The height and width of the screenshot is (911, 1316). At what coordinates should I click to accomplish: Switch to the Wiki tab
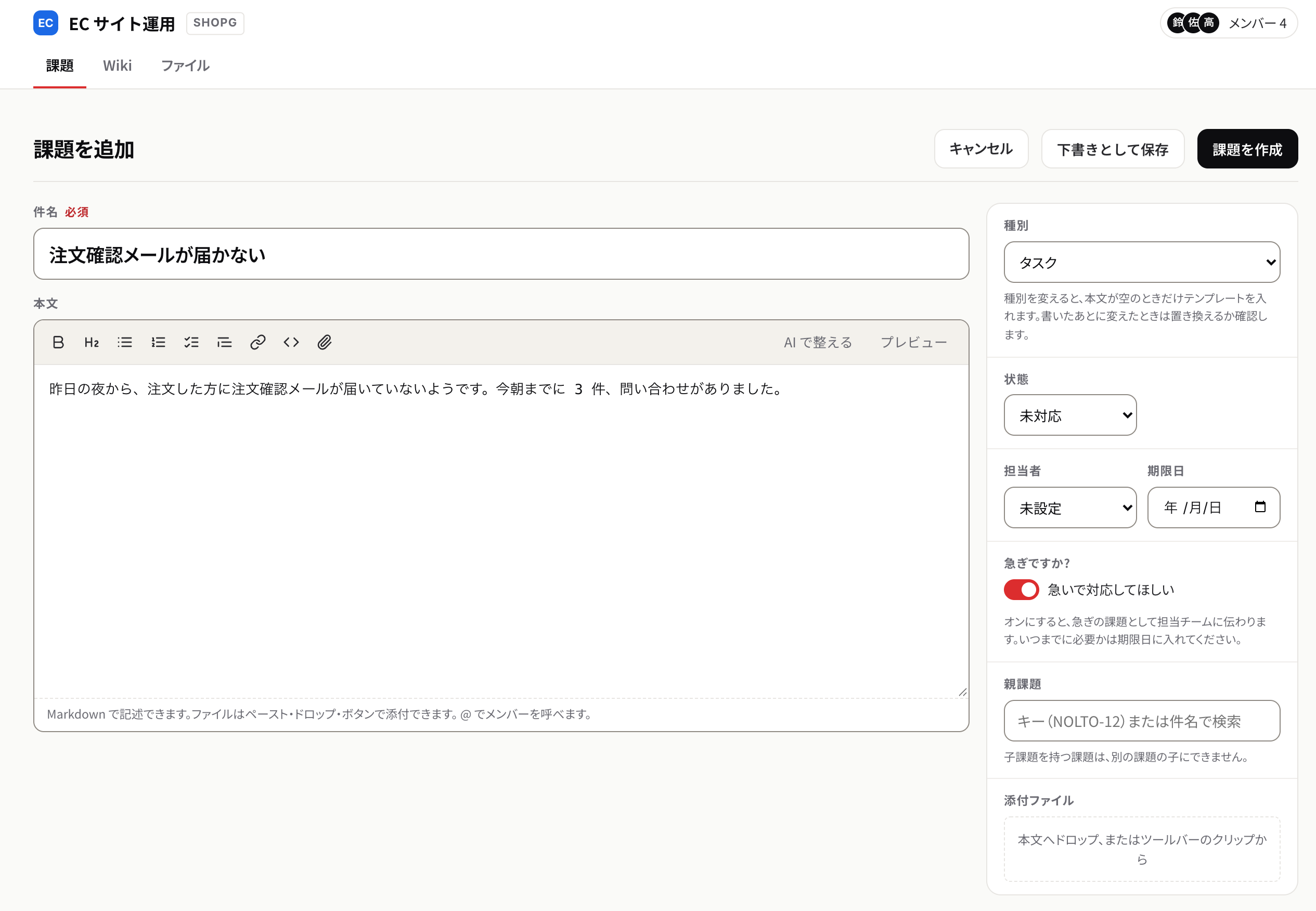tap(118, 66)
